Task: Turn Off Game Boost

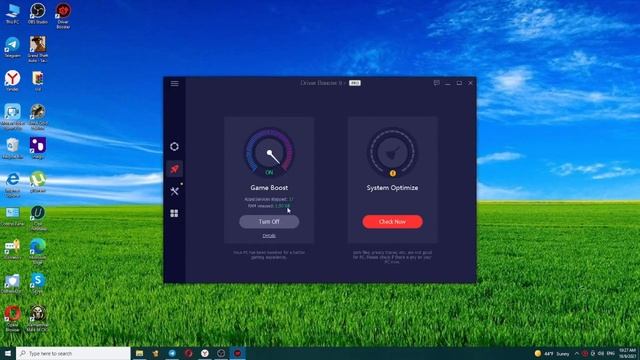Action: point(269,222)
